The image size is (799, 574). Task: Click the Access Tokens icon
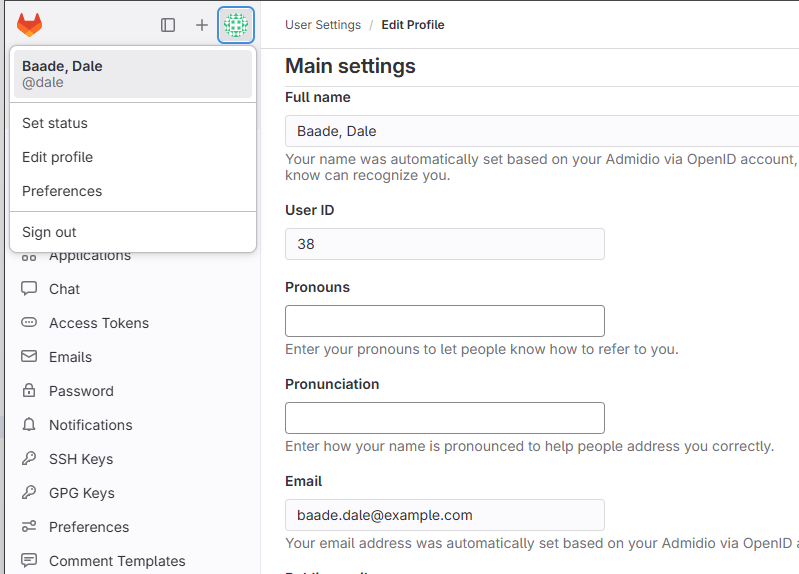click(29, 323)
